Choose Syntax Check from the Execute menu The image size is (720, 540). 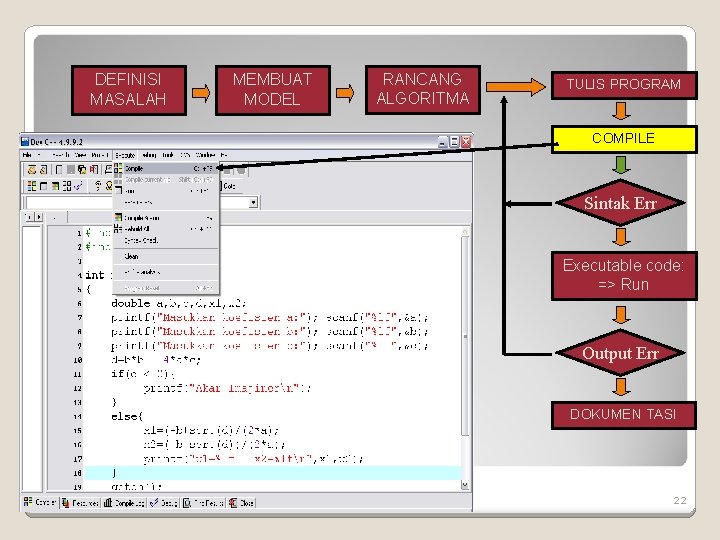pyautogui.click(x=165, y=240)
